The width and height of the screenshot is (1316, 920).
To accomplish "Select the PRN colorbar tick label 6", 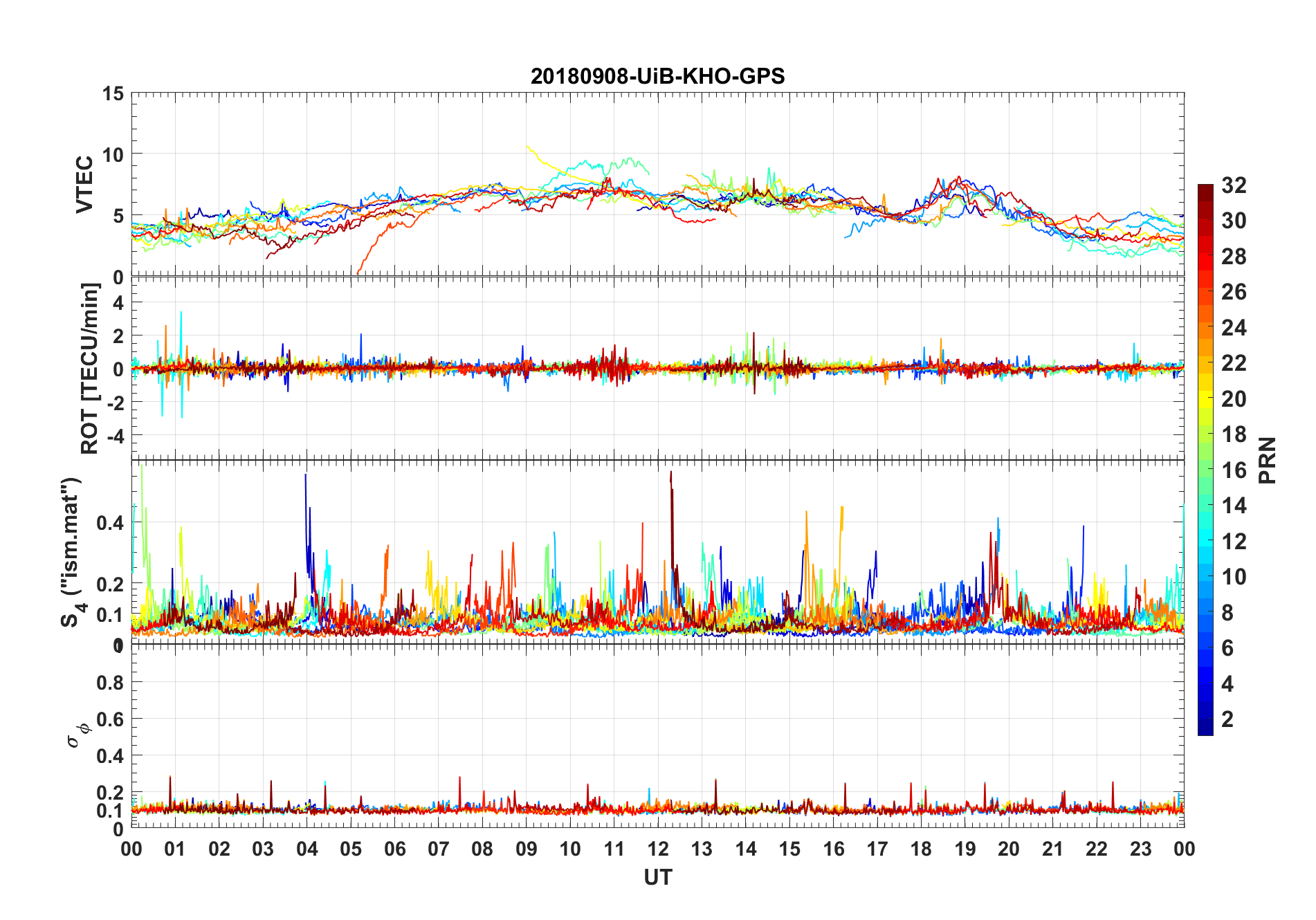I will point(1227,648).
